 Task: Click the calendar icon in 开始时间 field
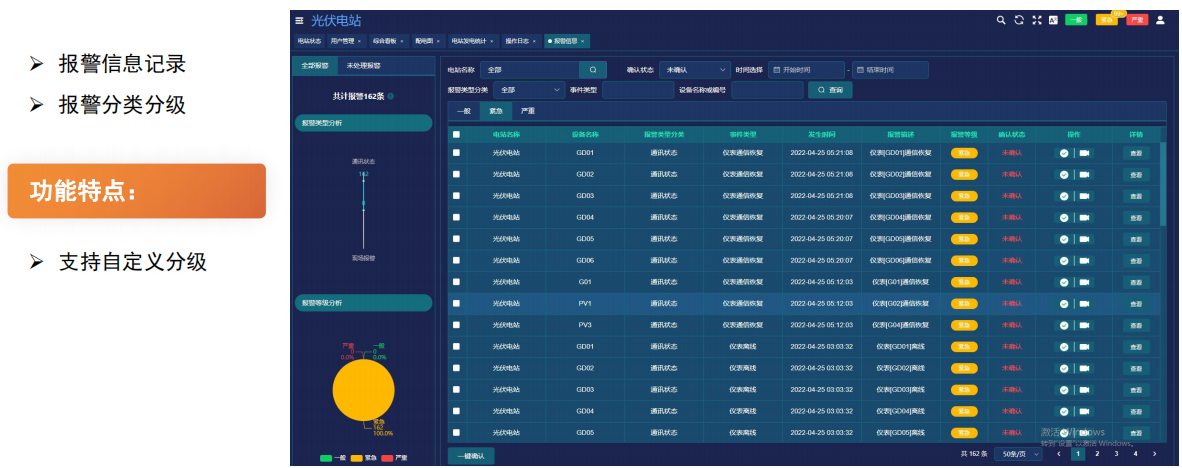776,70
